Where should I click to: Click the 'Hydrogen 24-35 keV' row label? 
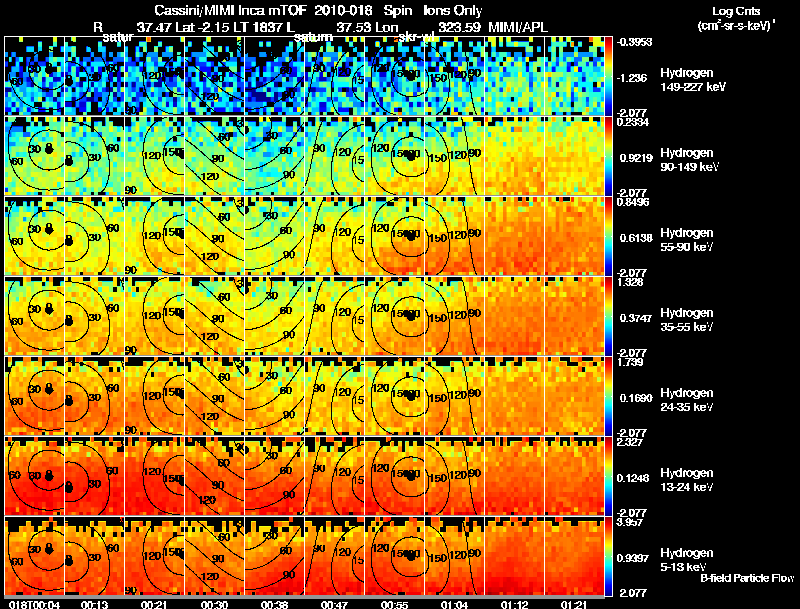(x=687, y=400)
